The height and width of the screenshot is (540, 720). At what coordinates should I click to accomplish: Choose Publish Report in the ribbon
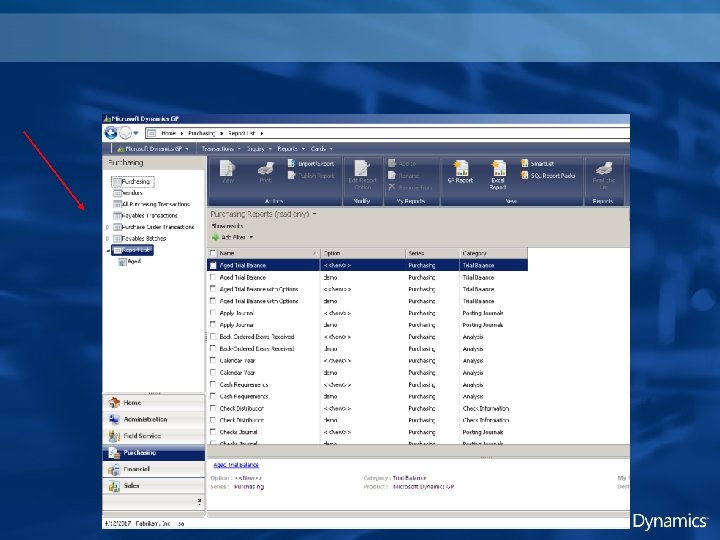(311, 175)
